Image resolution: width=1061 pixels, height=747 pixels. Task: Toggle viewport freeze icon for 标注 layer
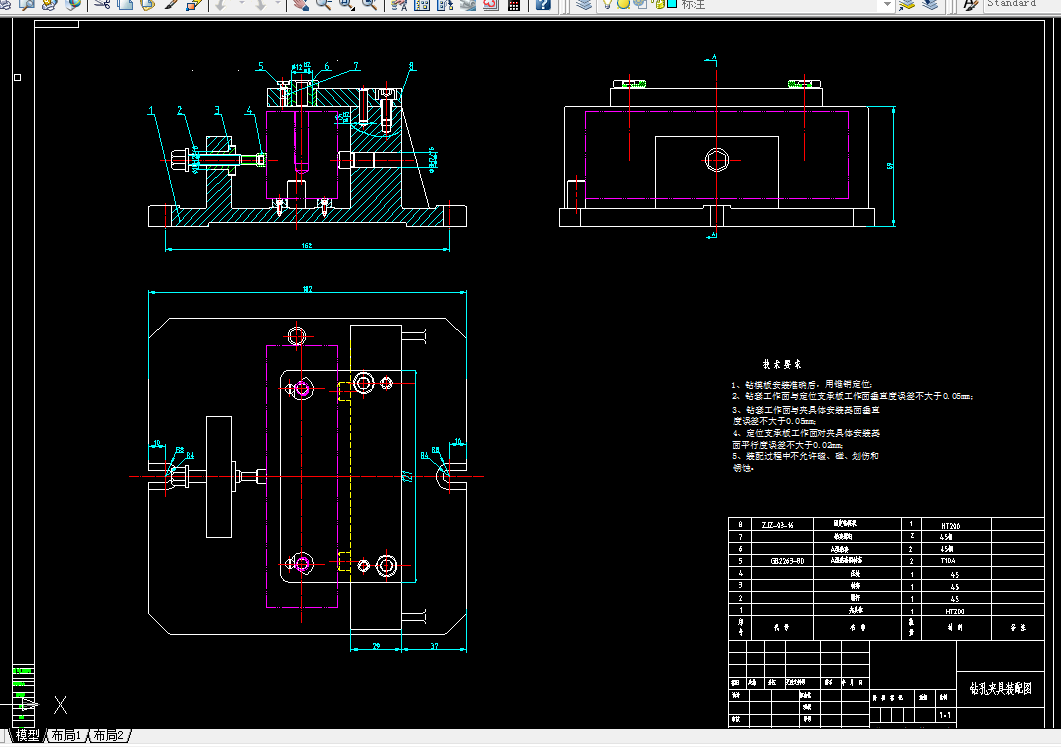tap(640, 3)
